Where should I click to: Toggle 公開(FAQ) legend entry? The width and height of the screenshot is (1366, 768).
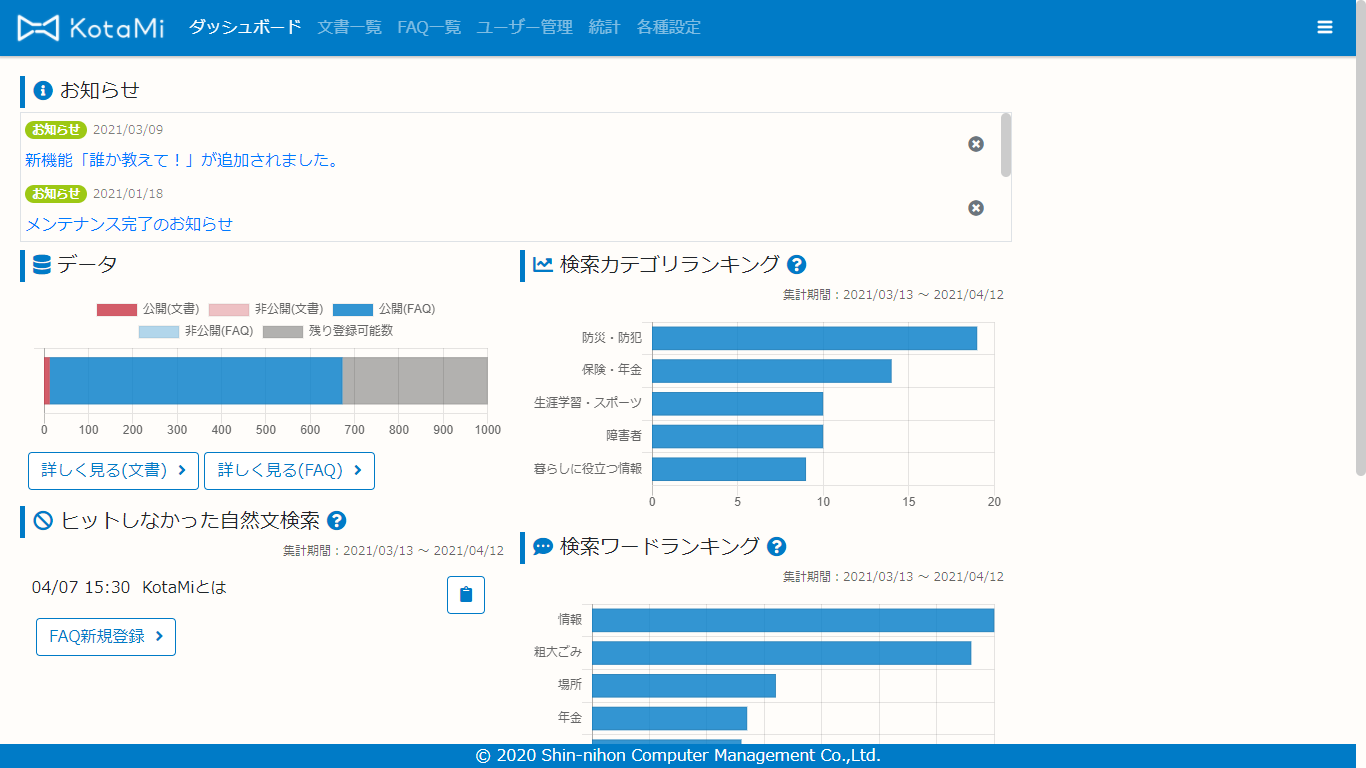click(383, 310)
